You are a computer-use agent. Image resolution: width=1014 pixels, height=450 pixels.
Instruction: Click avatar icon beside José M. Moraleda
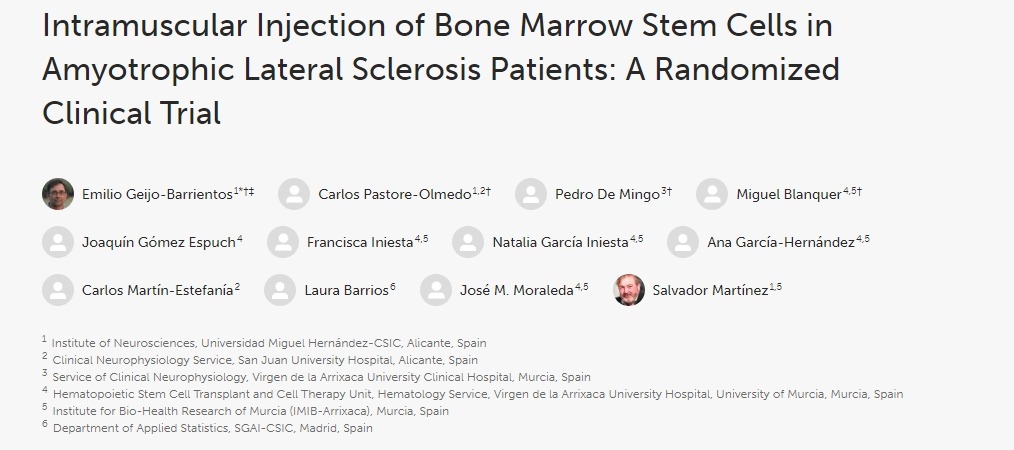[x=436, y=290]
